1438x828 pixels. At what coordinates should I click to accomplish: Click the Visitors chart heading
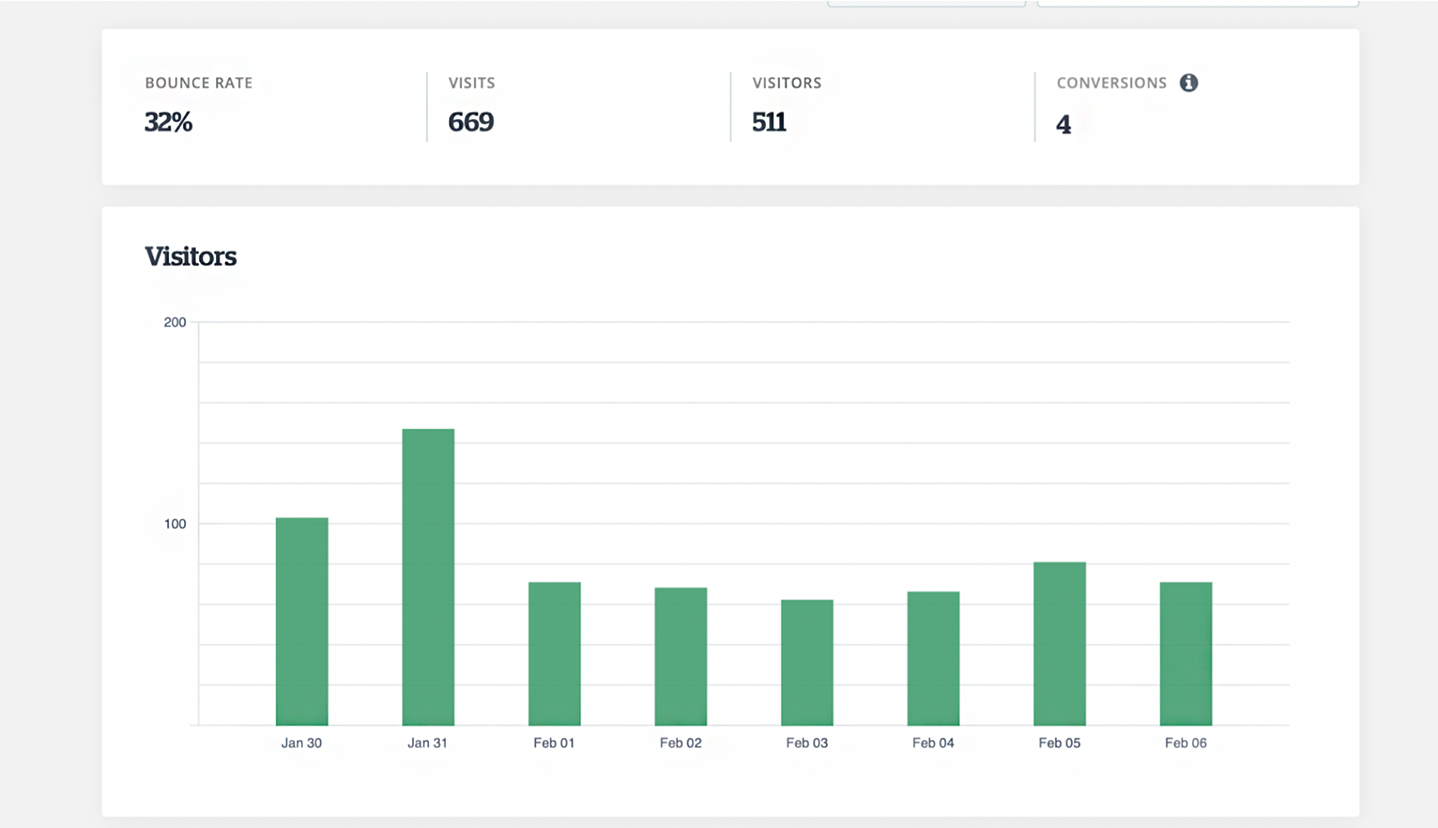[x=190, y=257]
